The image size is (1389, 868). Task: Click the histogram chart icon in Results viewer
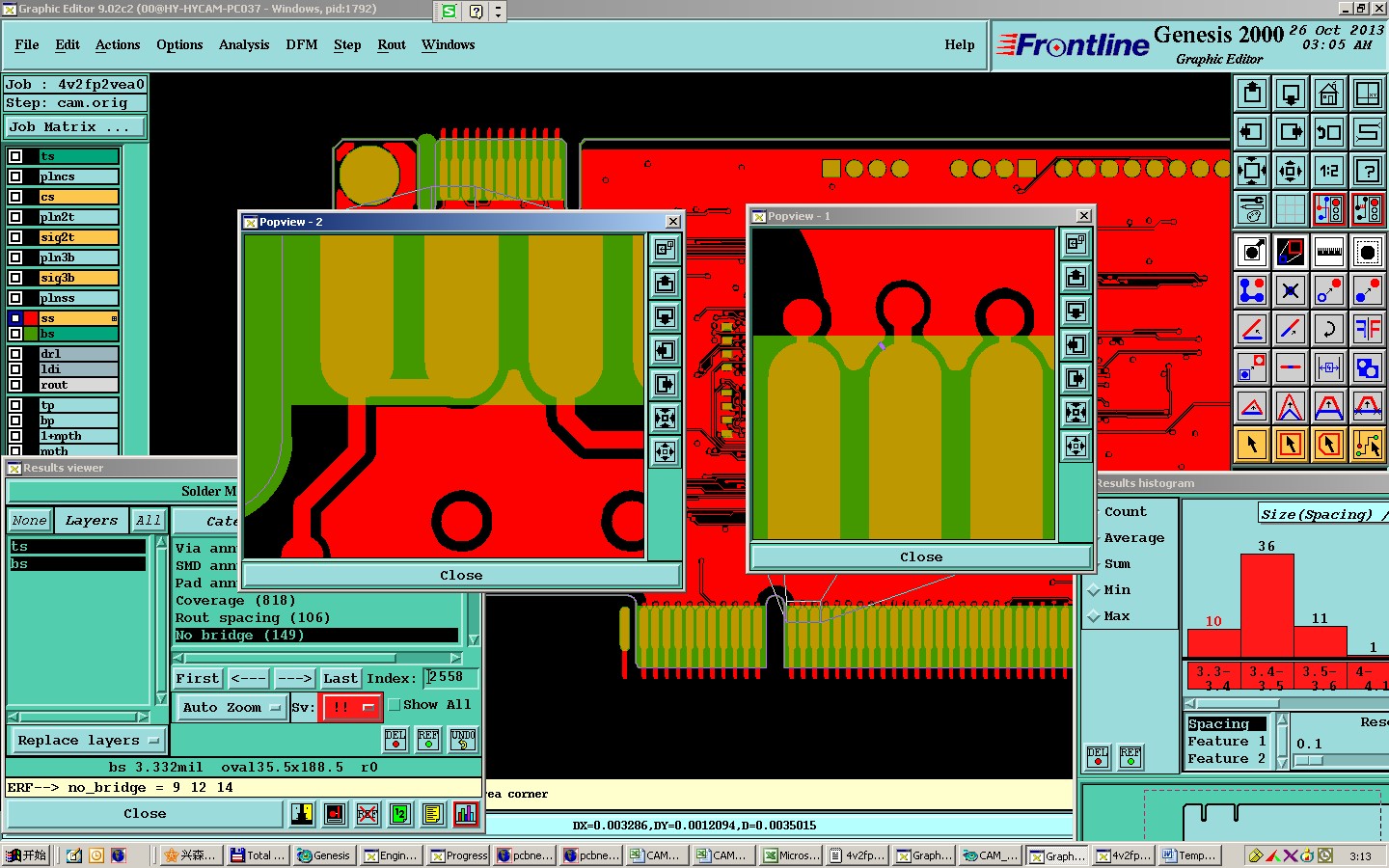click(466, 814)
